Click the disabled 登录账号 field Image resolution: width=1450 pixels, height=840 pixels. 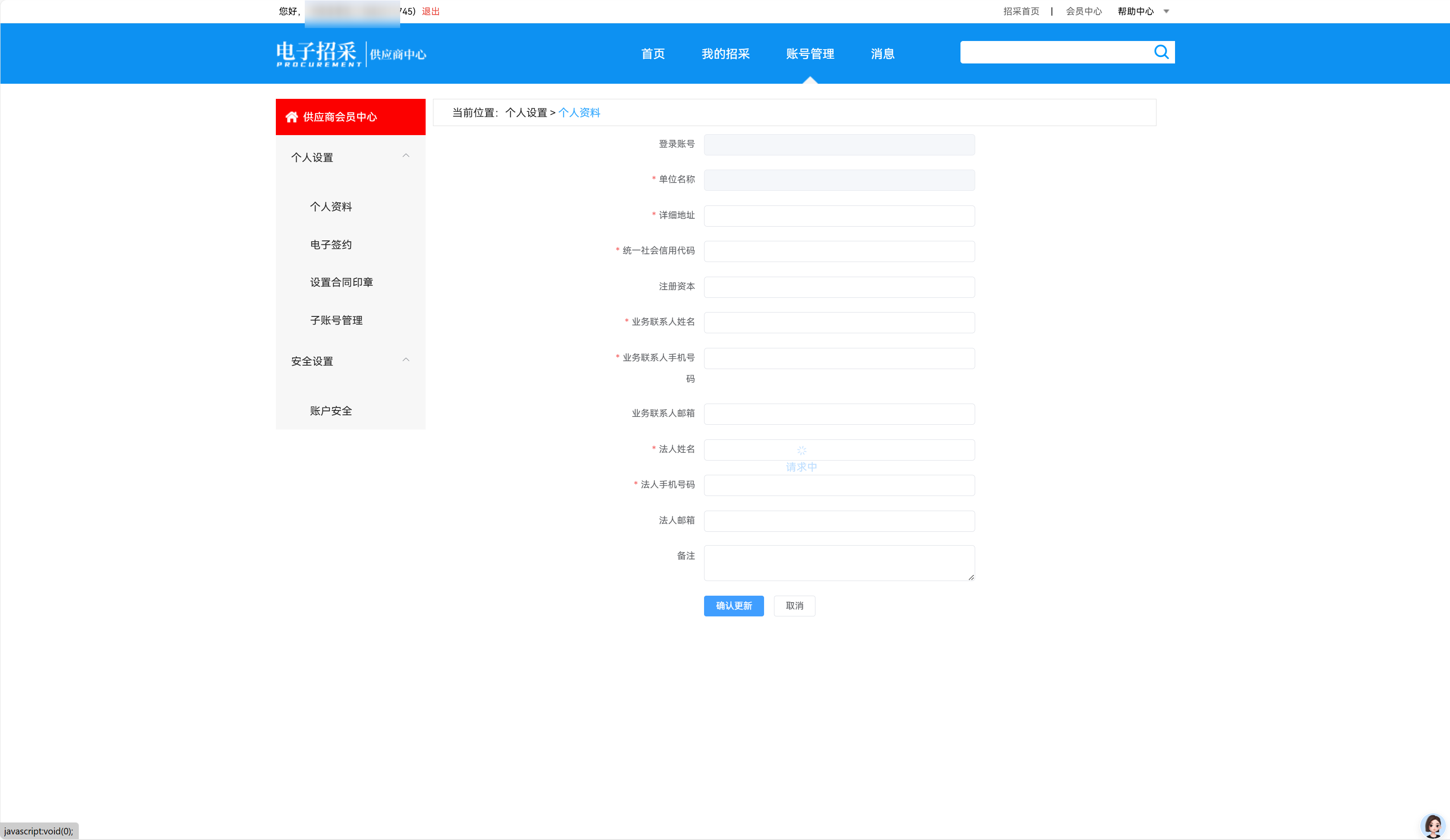839,145
